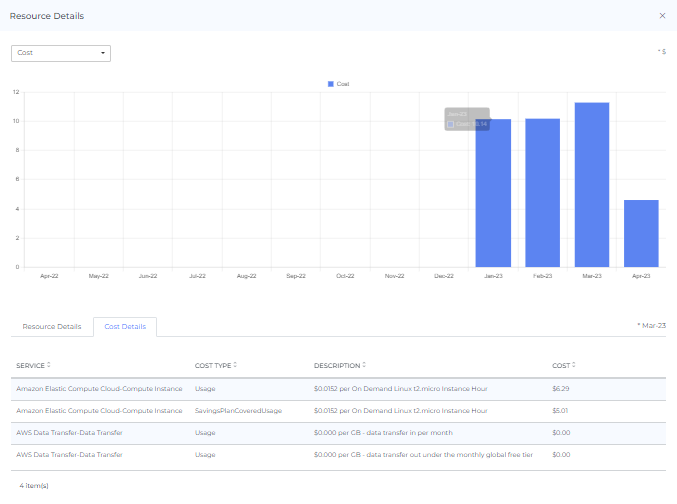677x504 pixels.
Task: Open AWS Data Transfer link for data transfer out
Action: (69, 454)
